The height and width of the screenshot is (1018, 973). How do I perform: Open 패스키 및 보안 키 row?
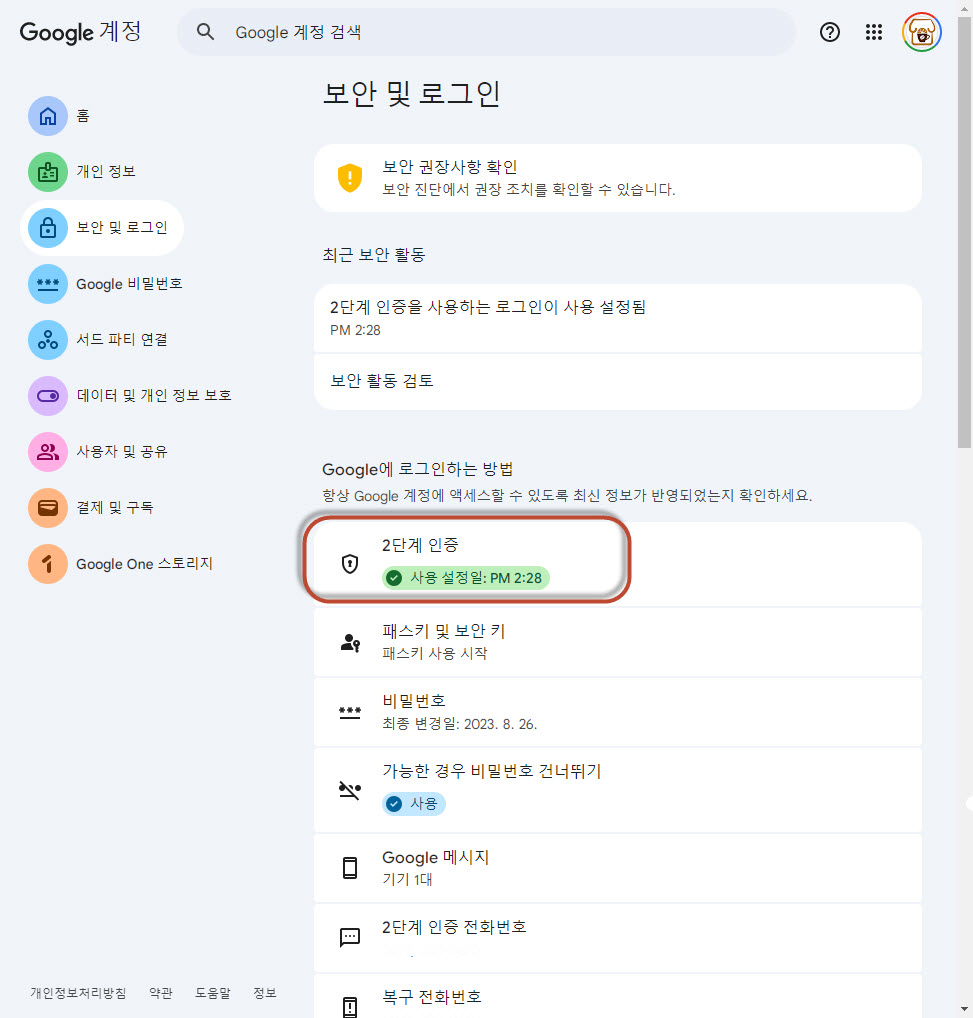click(616, 642)
